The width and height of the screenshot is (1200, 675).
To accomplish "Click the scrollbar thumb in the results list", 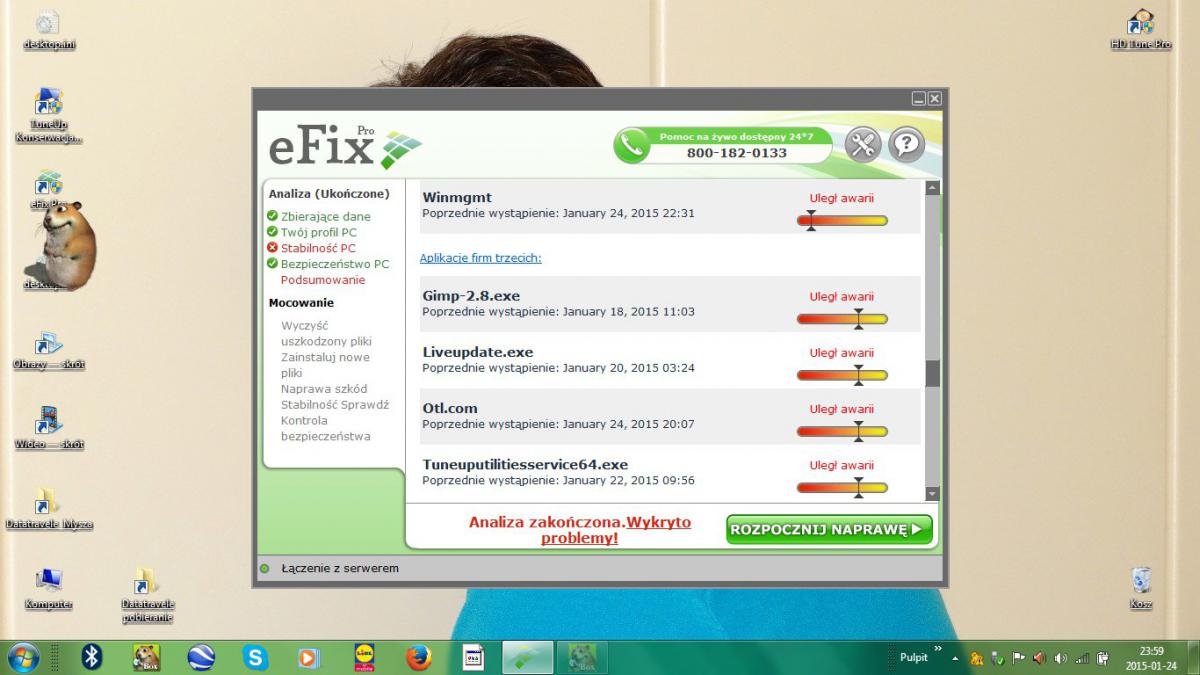I will (x=932, y=372).
